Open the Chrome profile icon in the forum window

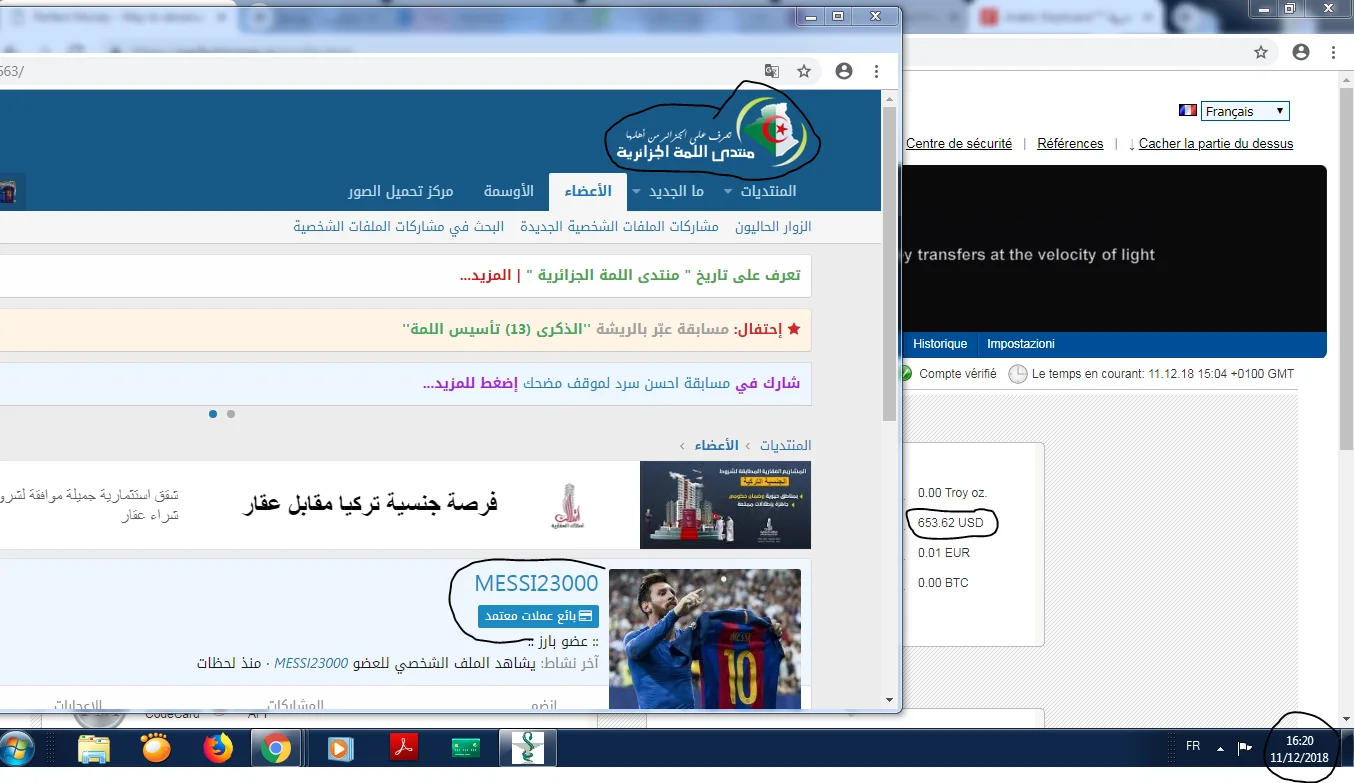[844, 71]
